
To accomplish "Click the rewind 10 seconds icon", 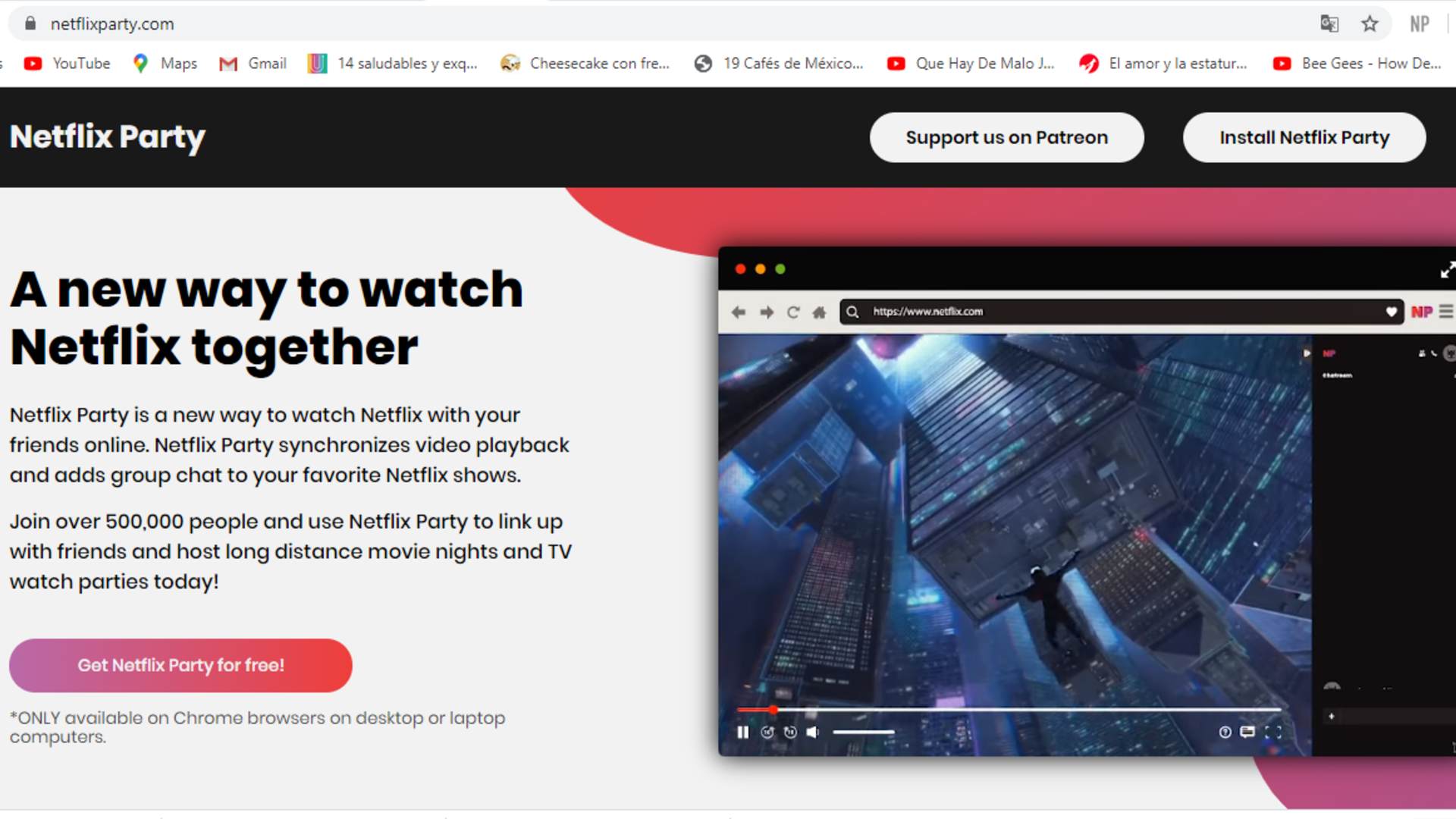I will [x=767, y=732].
